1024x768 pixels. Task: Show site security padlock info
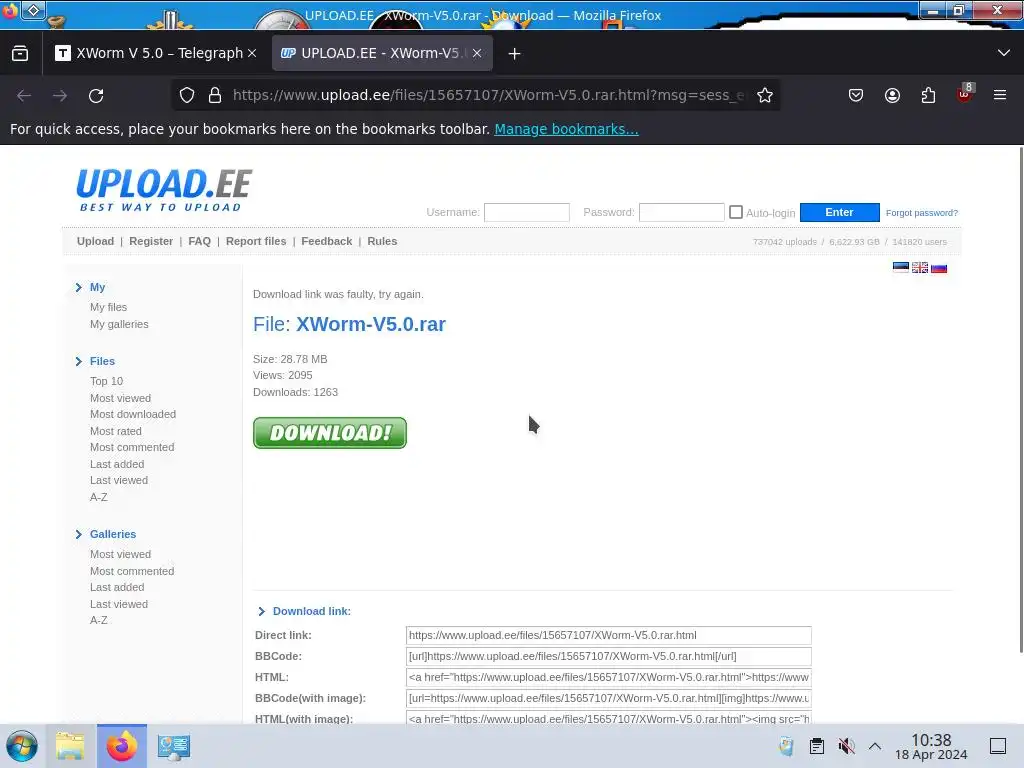(x=215, y=95)
